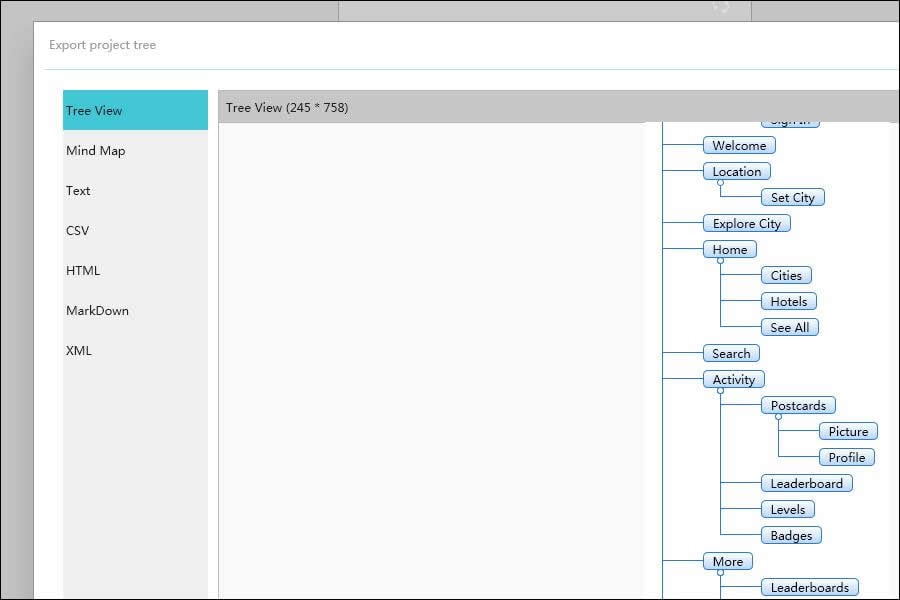
Task: Collapse the Postcards branch via its circle toggle
Action: (778, 416)
